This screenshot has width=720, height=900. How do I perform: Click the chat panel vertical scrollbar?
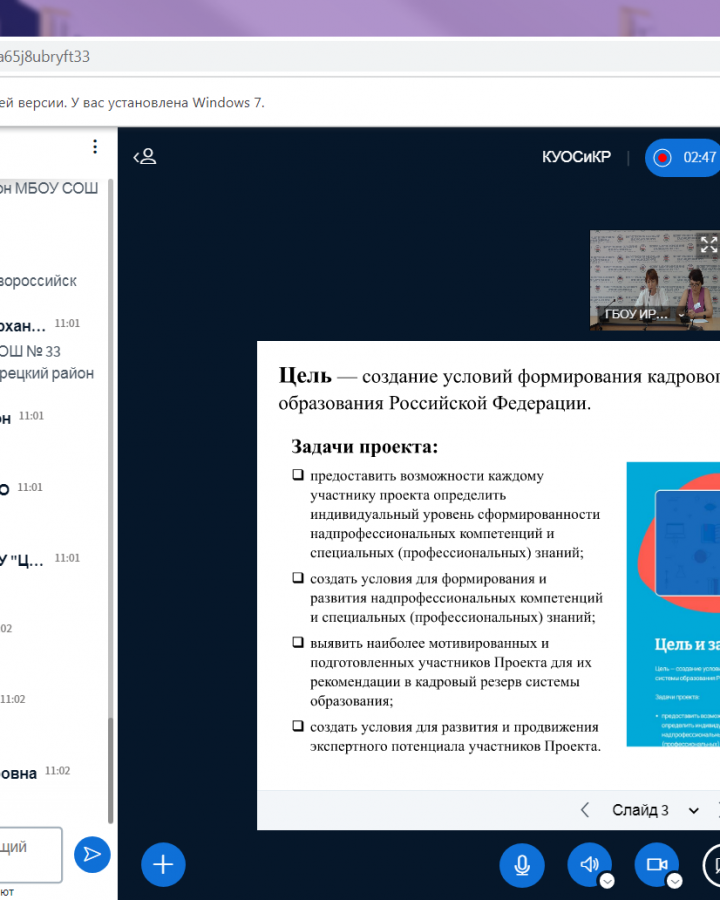click(110, 500)
